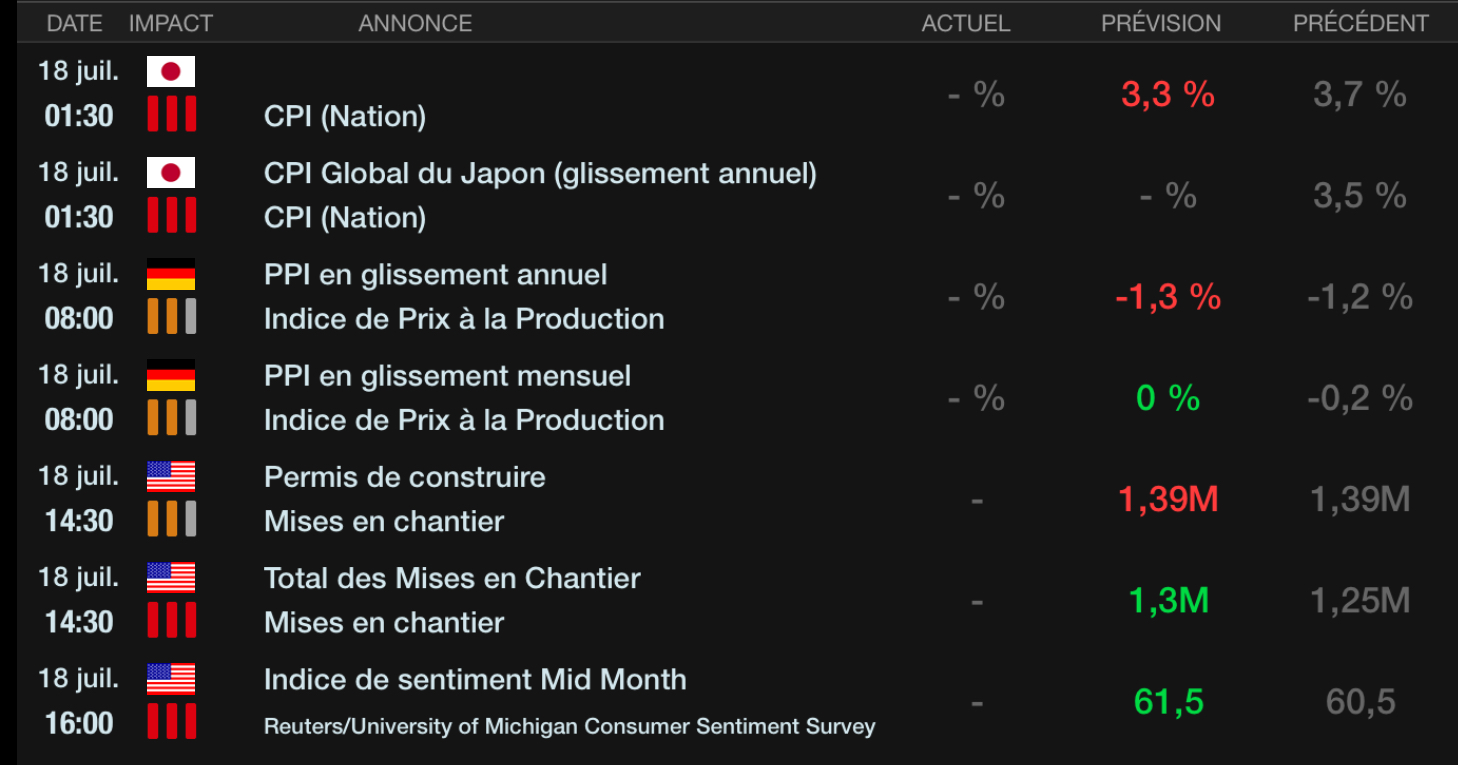Sort by the DATE column header
The height and width of the screenshot is (765, 1458).
pyautogui.click(x=75, y=23)
